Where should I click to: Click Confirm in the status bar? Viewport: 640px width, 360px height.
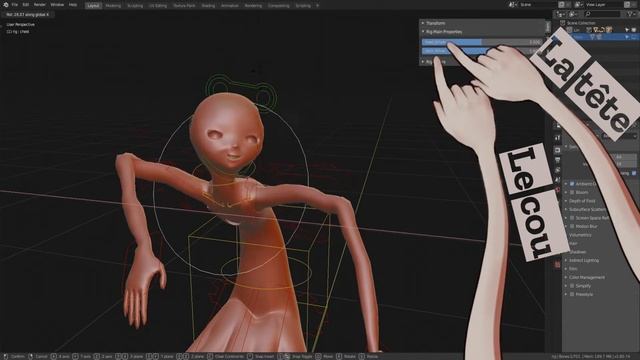(18, 357)
